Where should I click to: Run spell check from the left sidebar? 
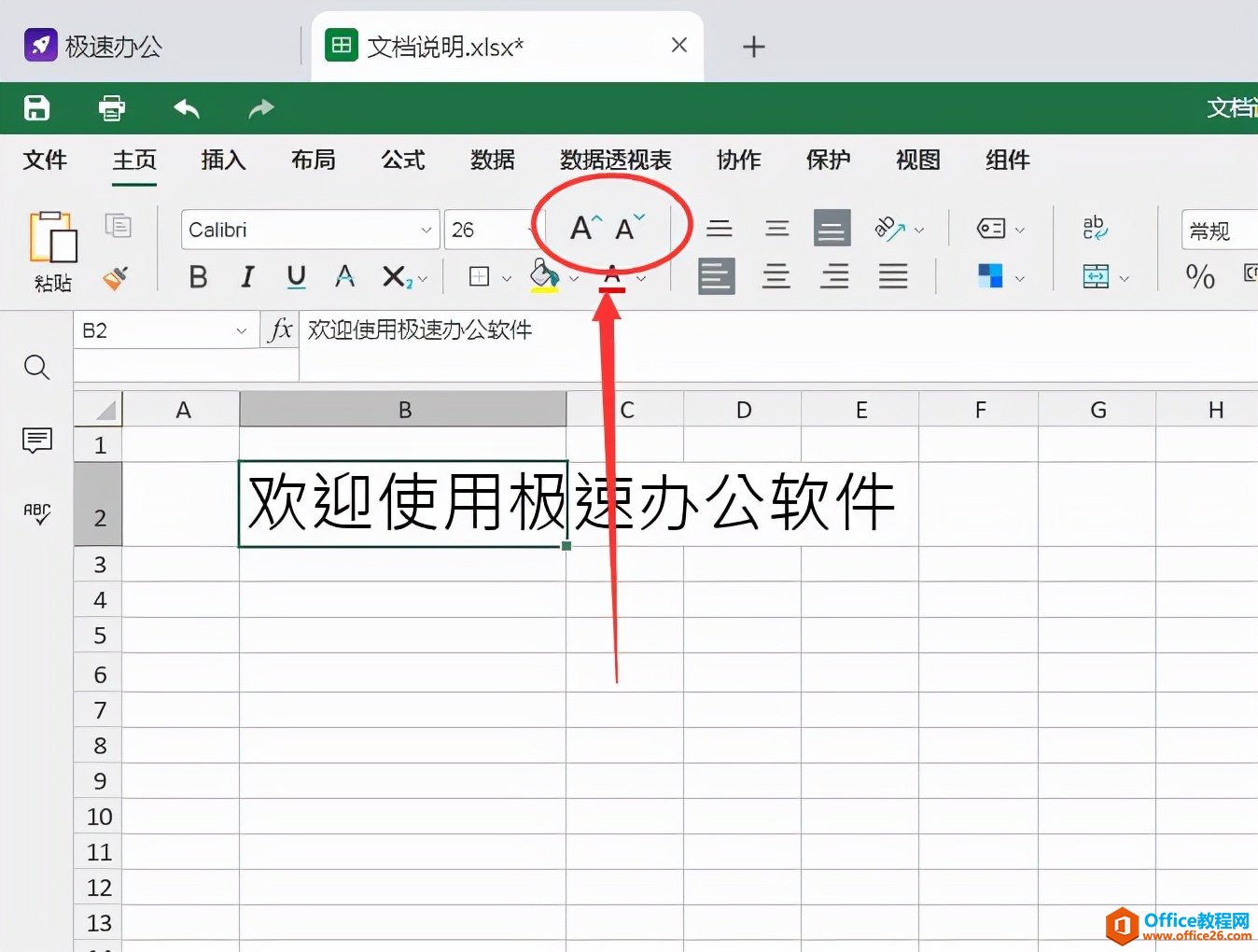click(x=36, y=512)
